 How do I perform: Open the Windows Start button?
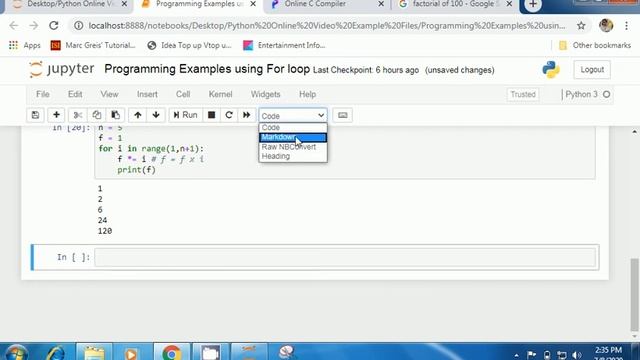point(16,353)
